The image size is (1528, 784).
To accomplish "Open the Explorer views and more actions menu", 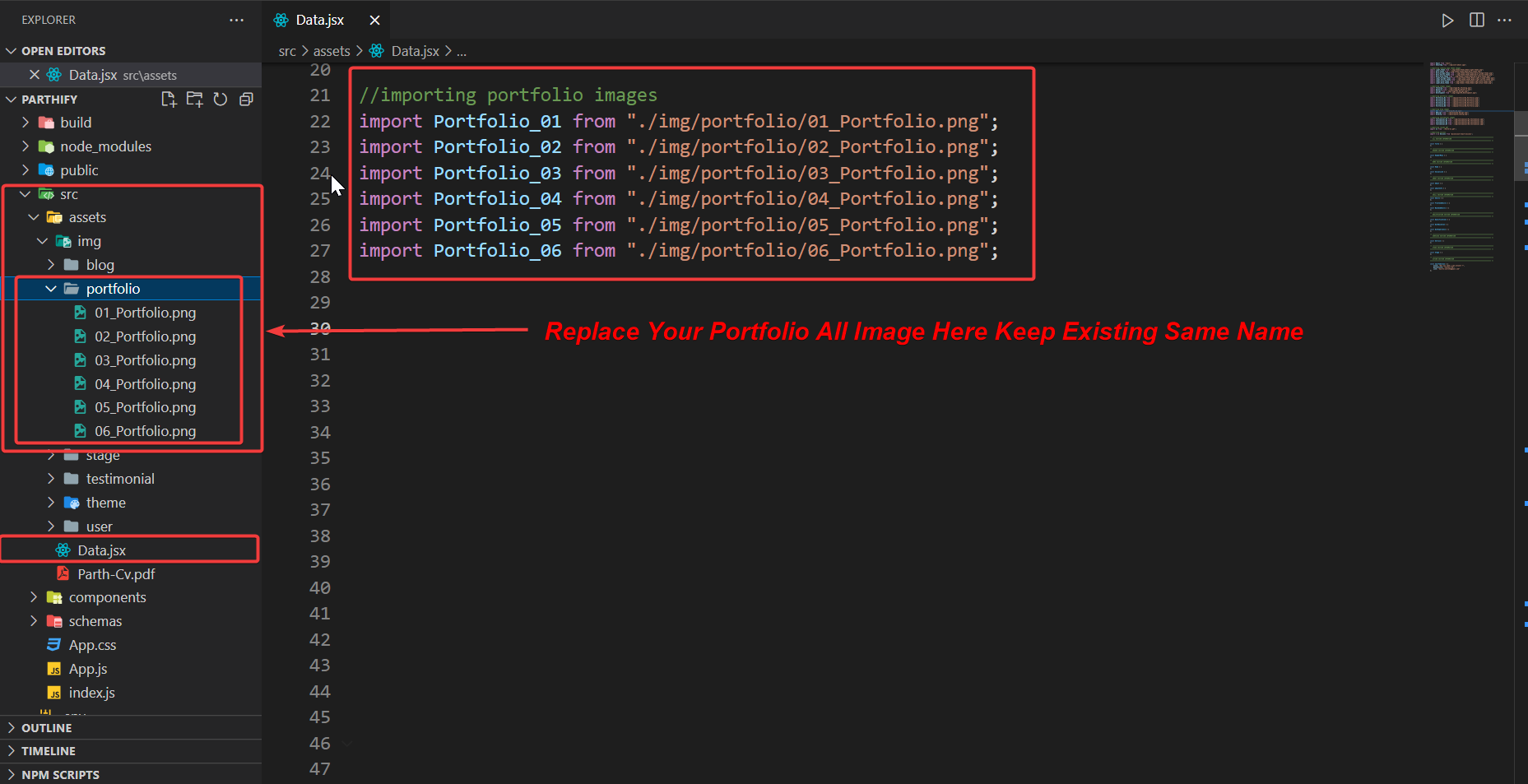I will click(237, 21).
